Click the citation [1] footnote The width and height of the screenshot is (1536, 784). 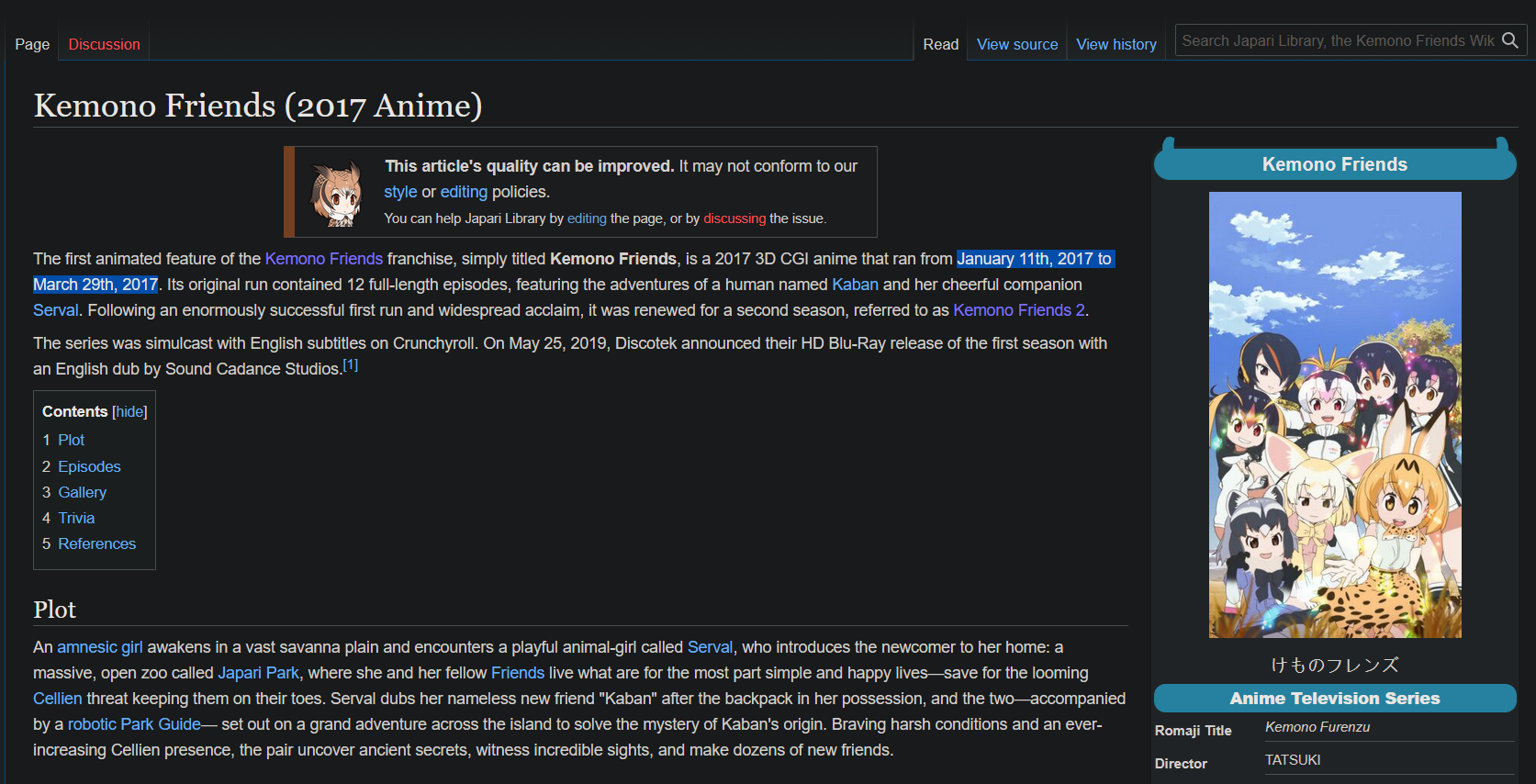coord(350,365)
